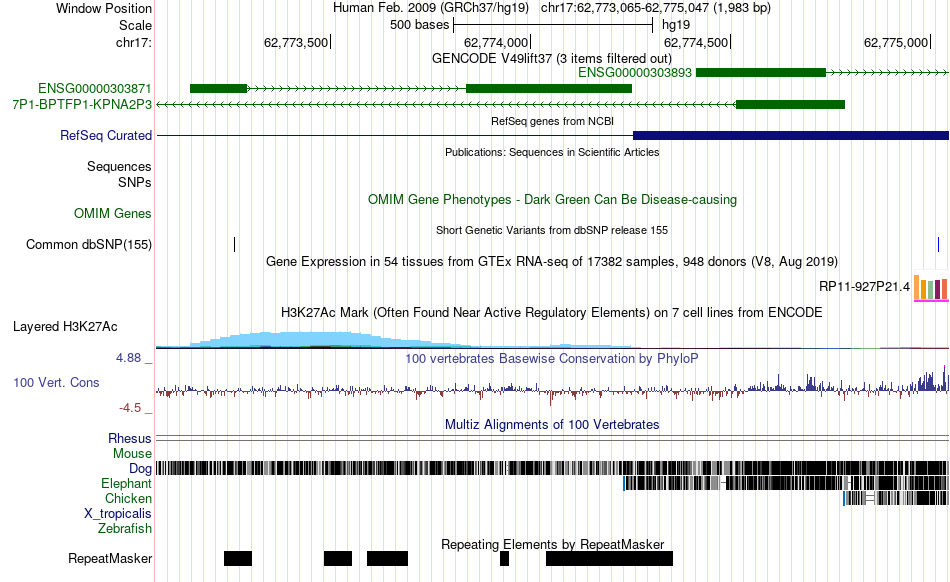Click the GTEx Gene Expression track title
The width and height of the screenshot is (950, 582).
click(x=552, y=262)
